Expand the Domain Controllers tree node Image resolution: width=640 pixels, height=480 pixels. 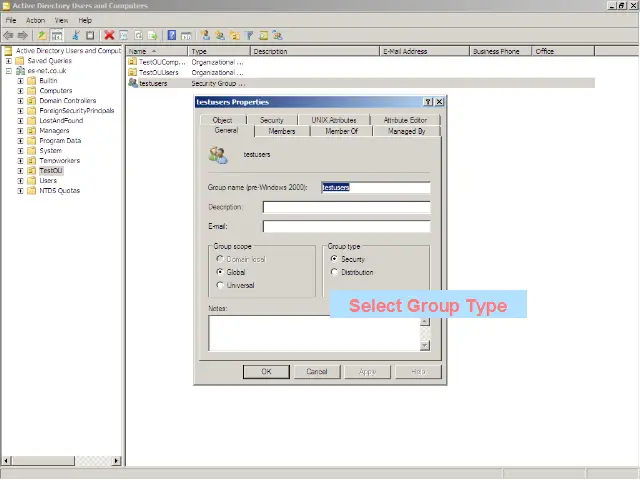pyautogui.click(x=20, y=101)
